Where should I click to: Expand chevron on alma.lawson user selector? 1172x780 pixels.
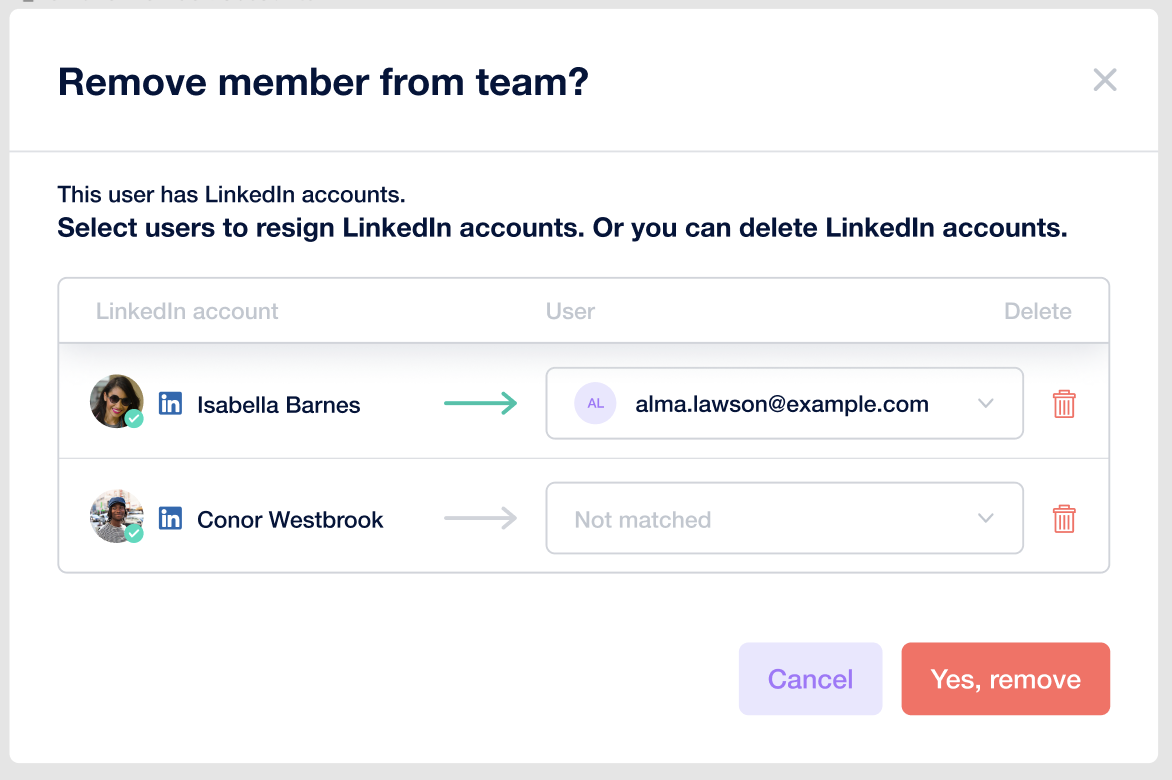pyautogui.click(x=986, y=403)
